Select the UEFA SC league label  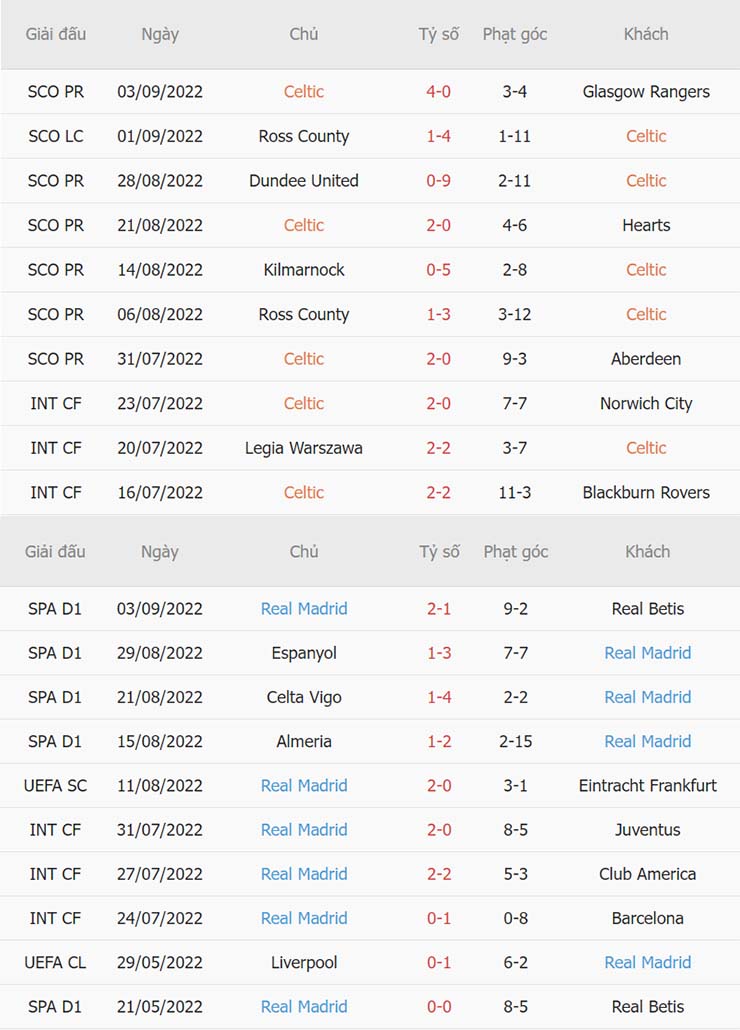coord(56,786)
